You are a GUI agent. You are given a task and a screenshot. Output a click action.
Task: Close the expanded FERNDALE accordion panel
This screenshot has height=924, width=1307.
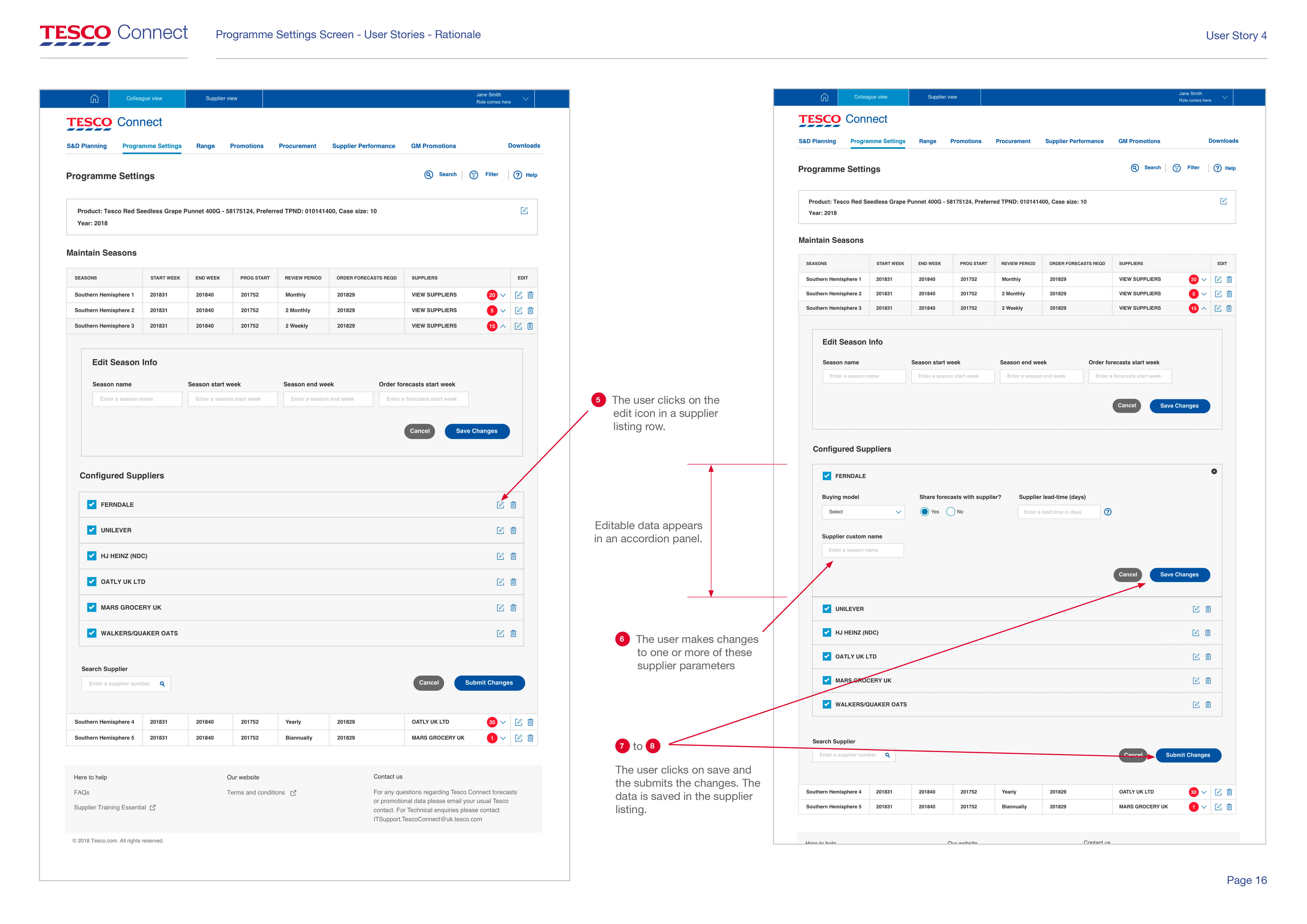point(1214,471)
